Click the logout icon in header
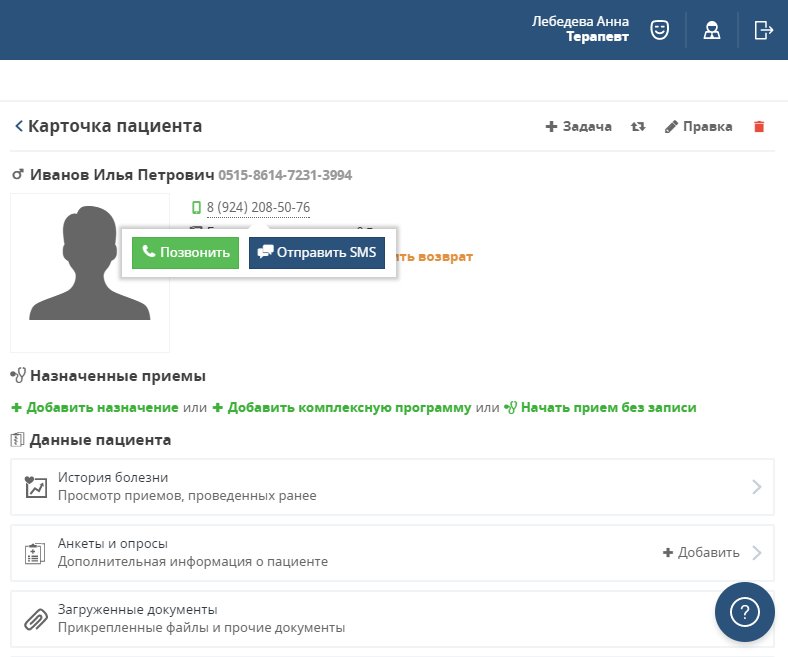The width and height of the screenshot is (788, 657). coord(764,30)
